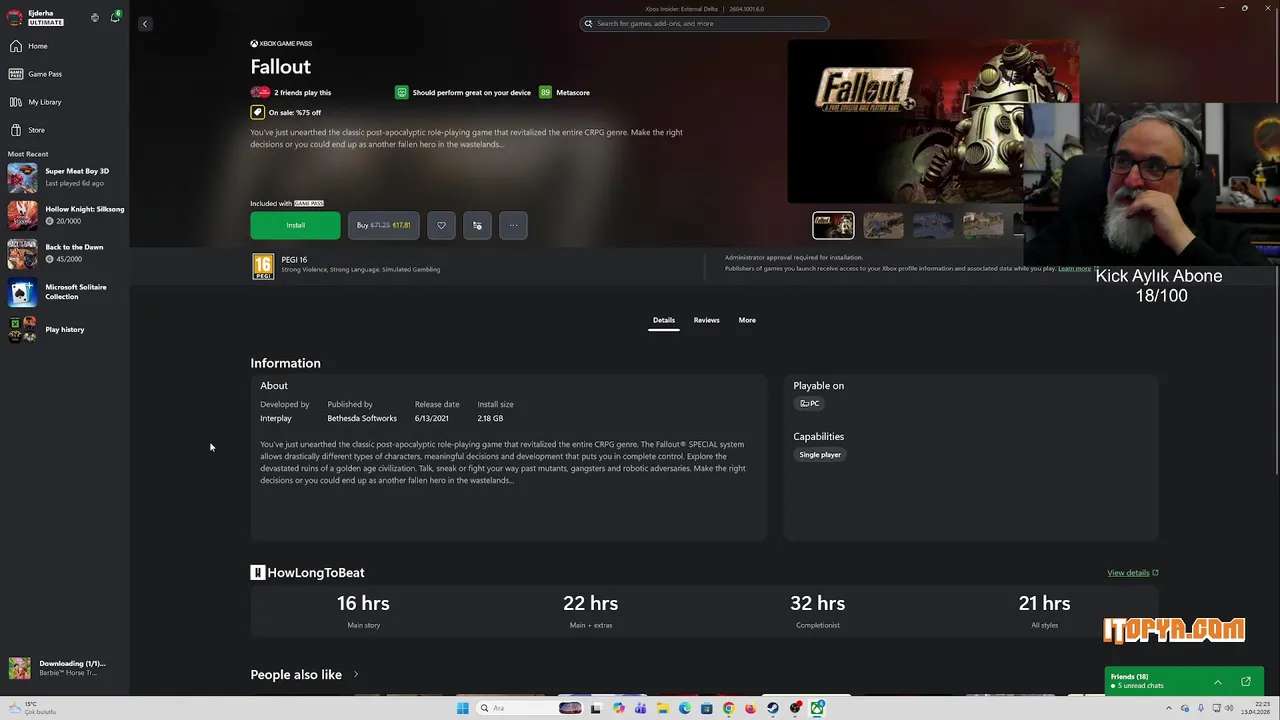Open Back to the Dawn in sidebar
1280x720 pixels.
pos(64,253)
